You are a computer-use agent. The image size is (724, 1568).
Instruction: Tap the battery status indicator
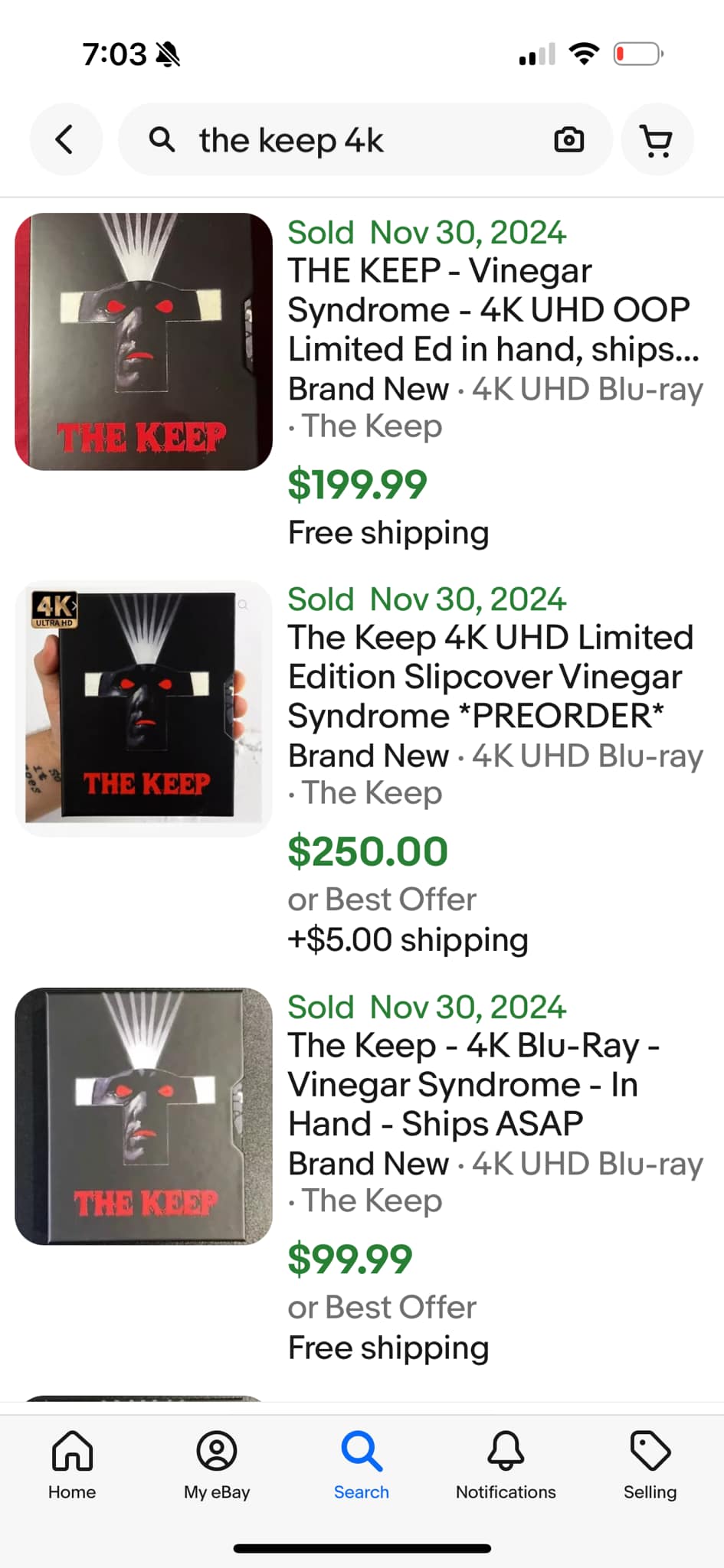coord(638,54)
